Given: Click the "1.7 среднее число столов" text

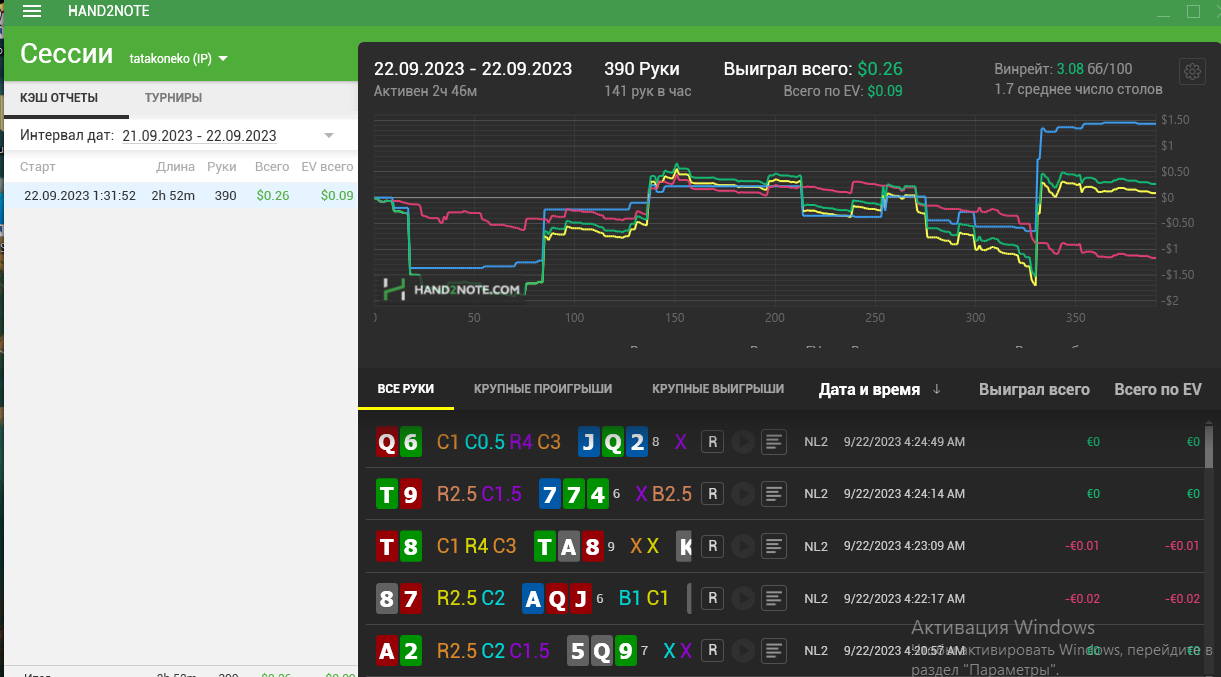Looking at the screenshot, I should (1078, 89).
